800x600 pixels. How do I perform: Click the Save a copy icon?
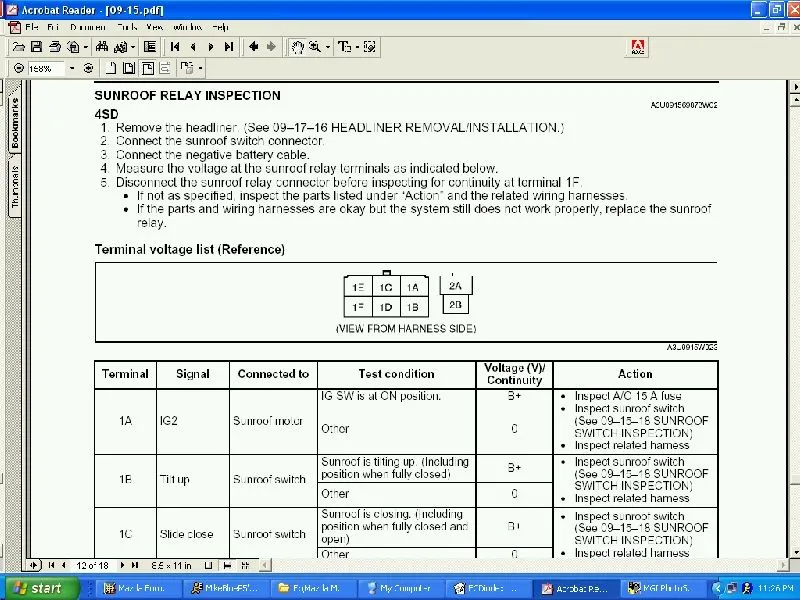click(36, 47)
